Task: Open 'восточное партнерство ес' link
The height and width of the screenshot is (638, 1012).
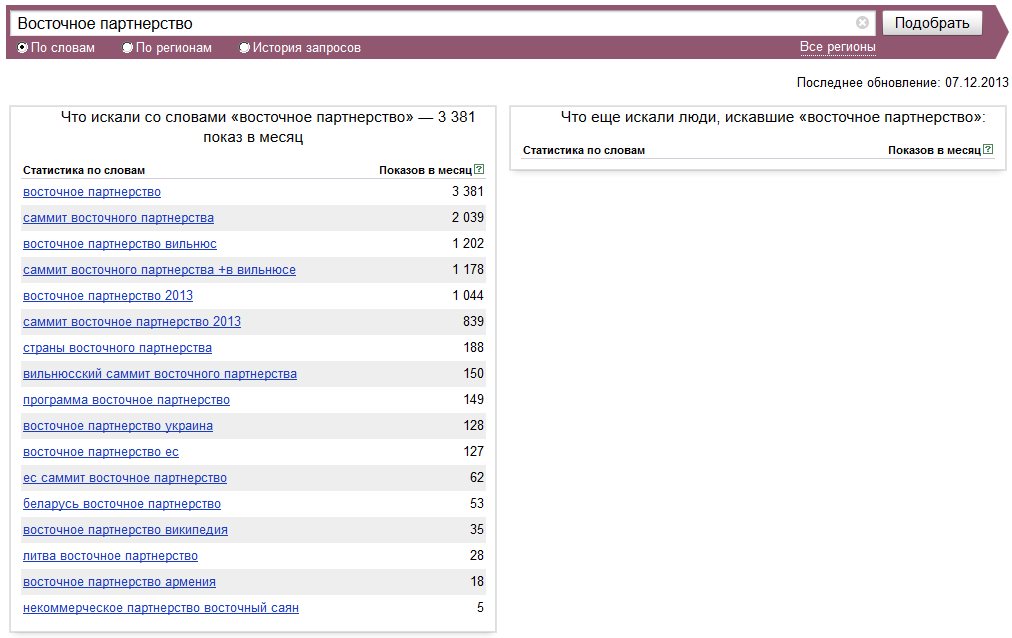Action: (101, 452)
